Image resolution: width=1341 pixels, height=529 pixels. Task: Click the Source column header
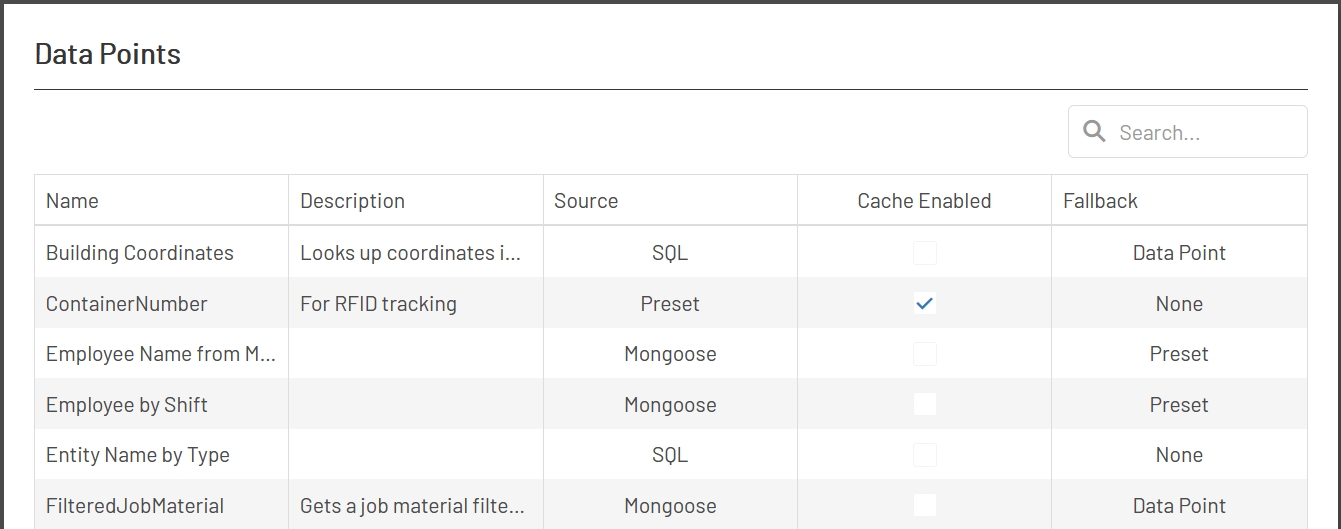point(586,201)
